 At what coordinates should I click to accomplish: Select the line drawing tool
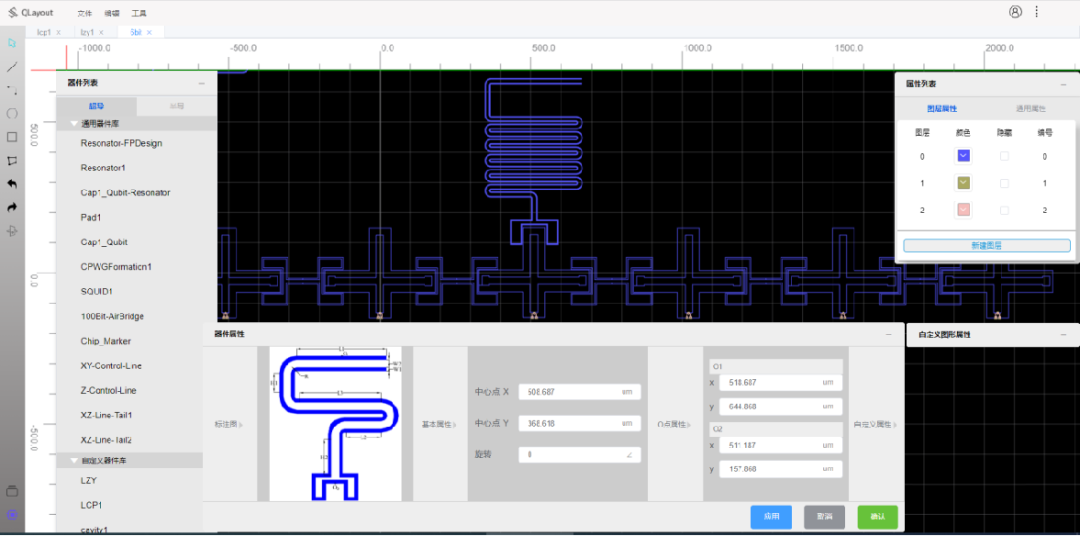point(12,67)
